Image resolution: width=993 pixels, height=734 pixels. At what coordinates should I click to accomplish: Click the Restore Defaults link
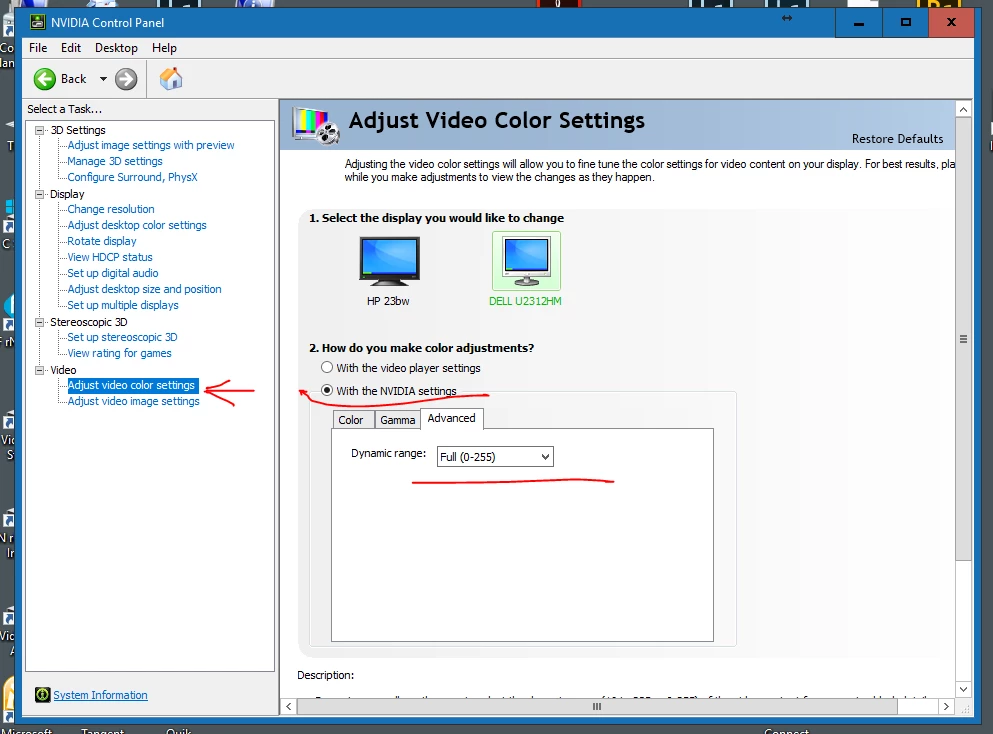pyautogui.click(x=897, y=139)
